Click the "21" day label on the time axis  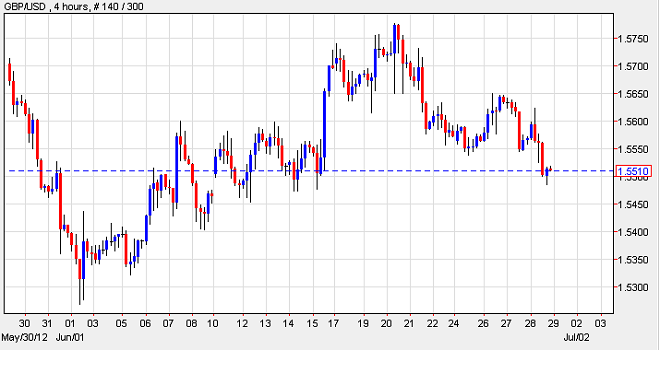pos(409,323)
